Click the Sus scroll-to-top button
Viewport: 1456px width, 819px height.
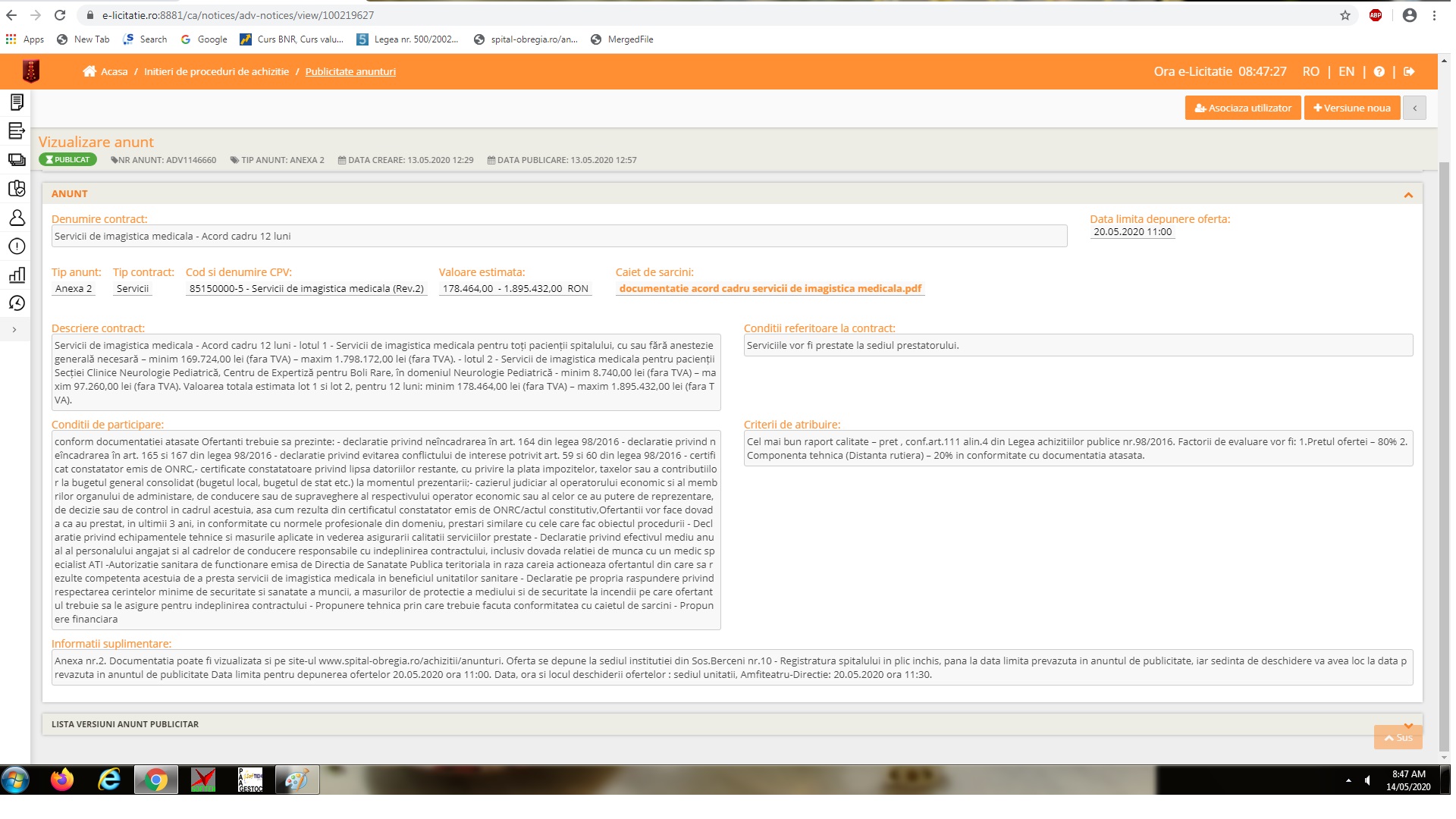1398,737
